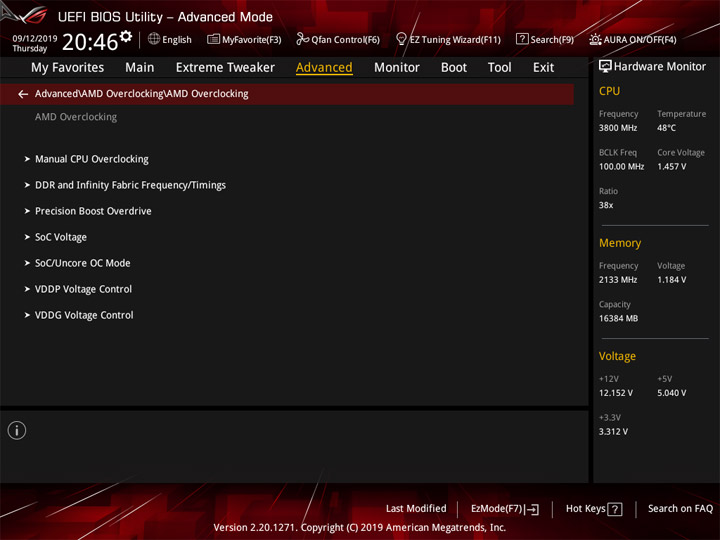This screenshot has width=720, height=540.
Task: Toggle AURA ON/OFF(F4)
Action: click(640, 40)
